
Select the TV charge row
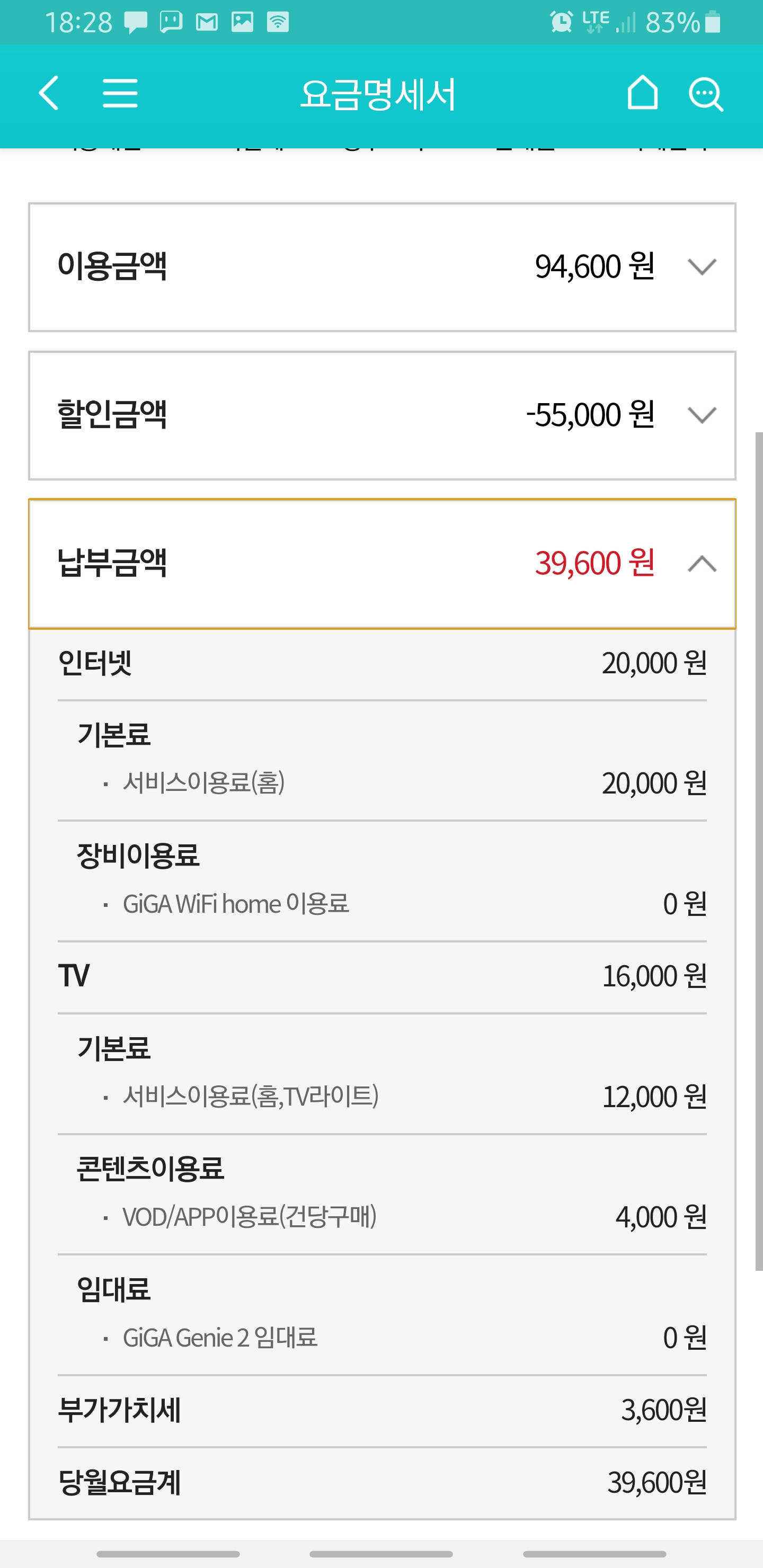click(382, 976)
